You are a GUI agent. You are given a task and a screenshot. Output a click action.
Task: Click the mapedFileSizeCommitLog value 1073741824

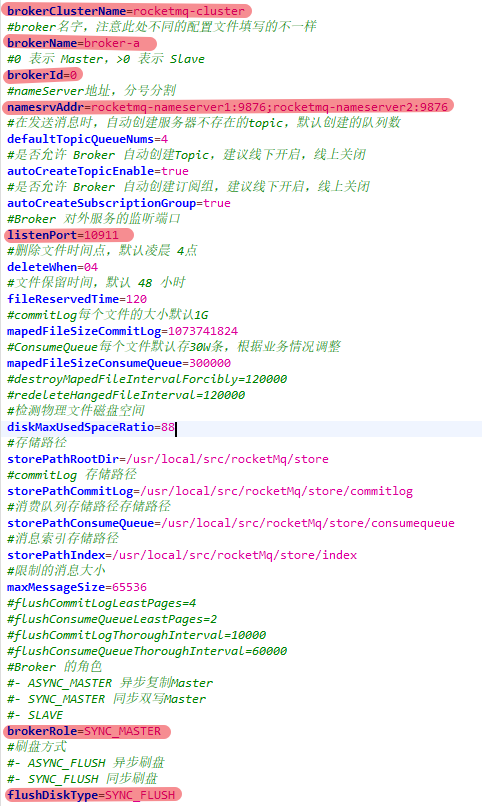coord(203,331)
